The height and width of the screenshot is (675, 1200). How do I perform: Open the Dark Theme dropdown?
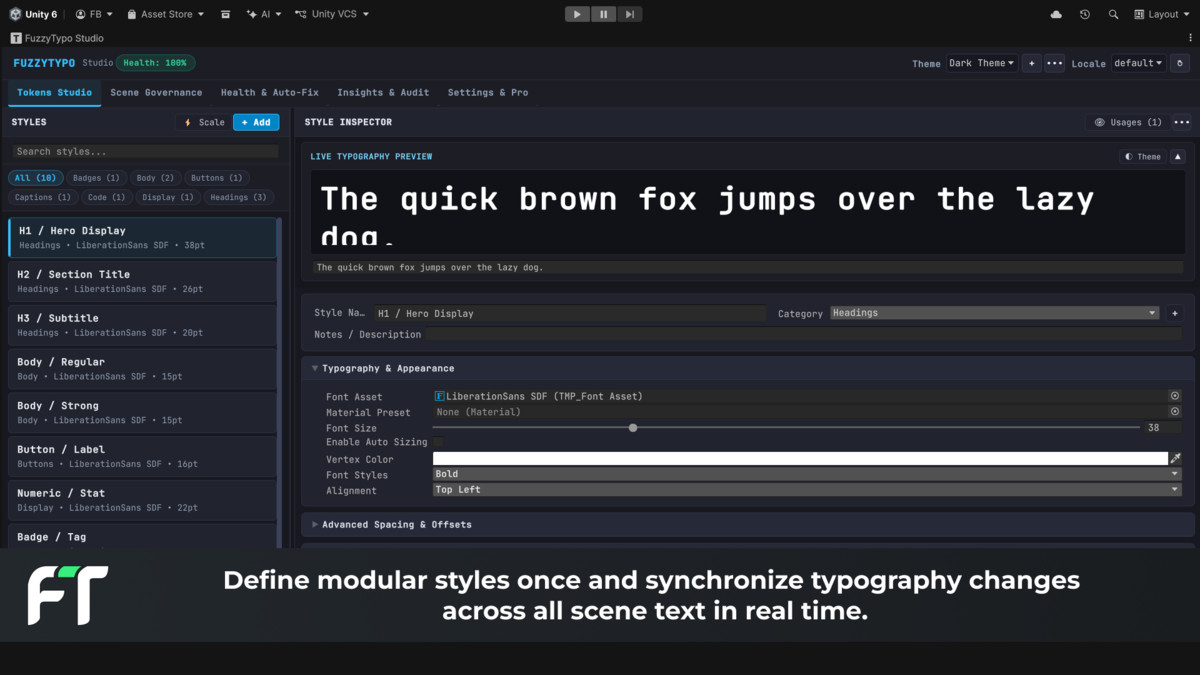point(982,63)
